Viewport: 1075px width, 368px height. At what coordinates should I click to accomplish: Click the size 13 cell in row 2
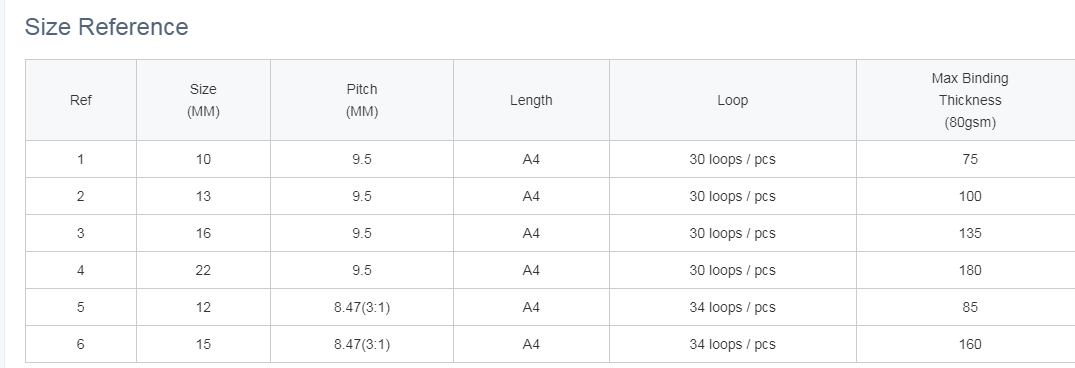203,197
